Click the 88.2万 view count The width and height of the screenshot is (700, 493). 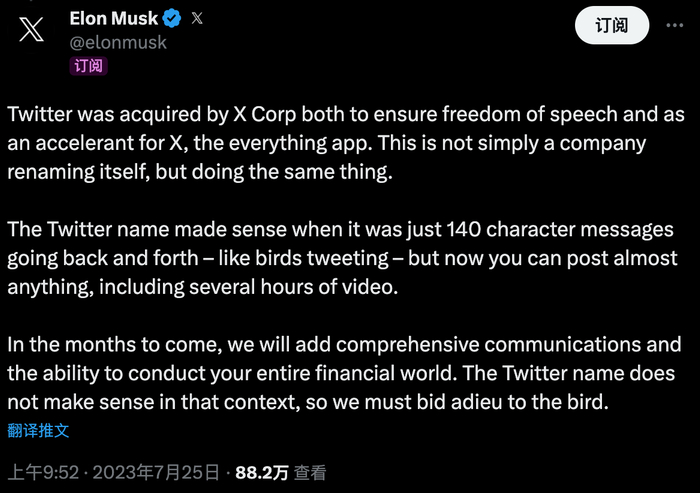261,473
